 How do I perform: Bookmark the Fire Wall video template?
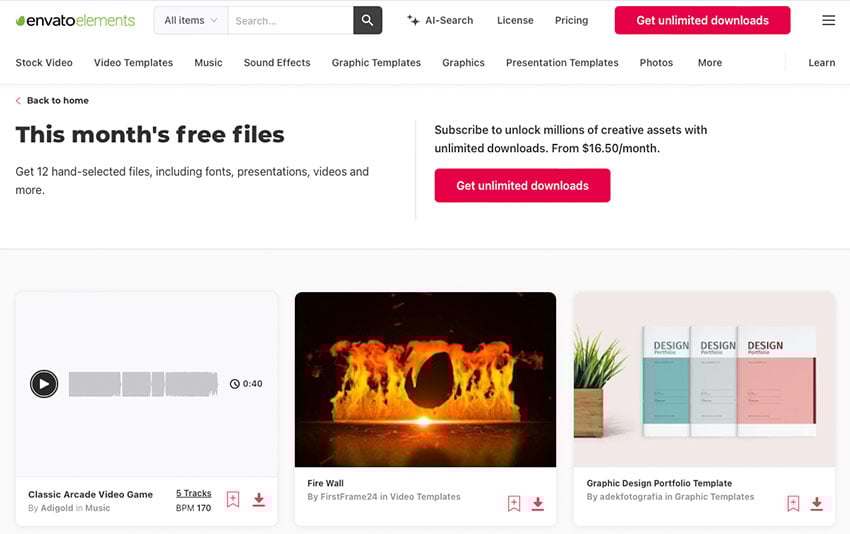click(x=513, y=504)
